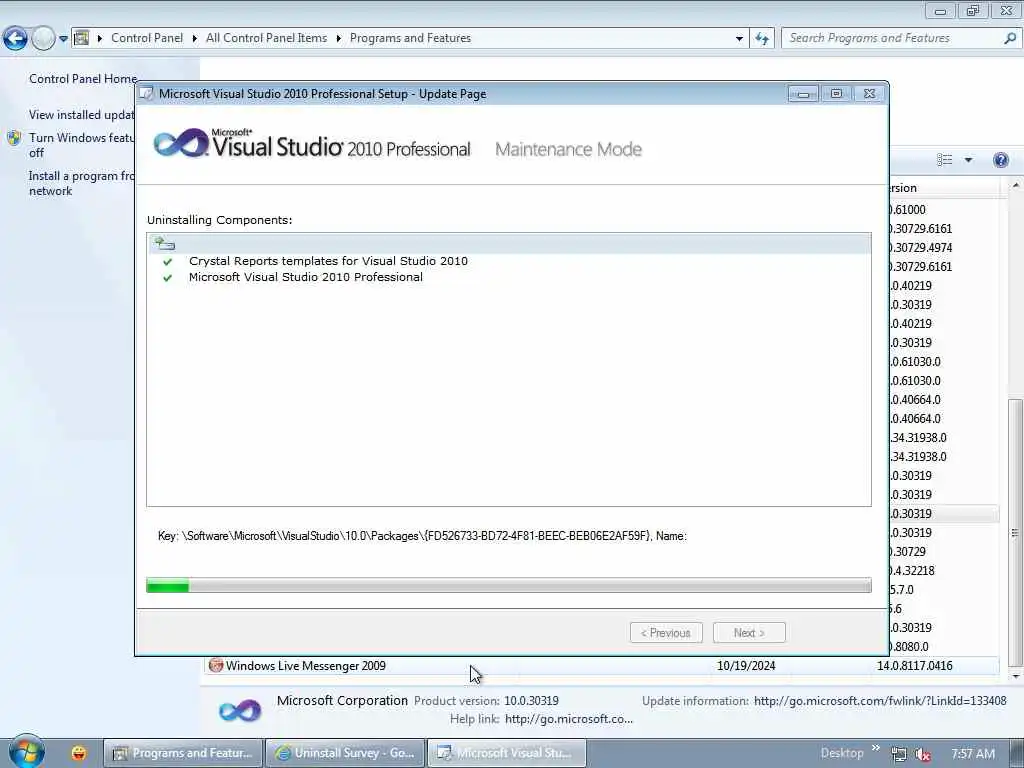Click the shield icon beside Turn Windows features
The height and width of the screenshot is (768, 1024).
tap(14, 138)
